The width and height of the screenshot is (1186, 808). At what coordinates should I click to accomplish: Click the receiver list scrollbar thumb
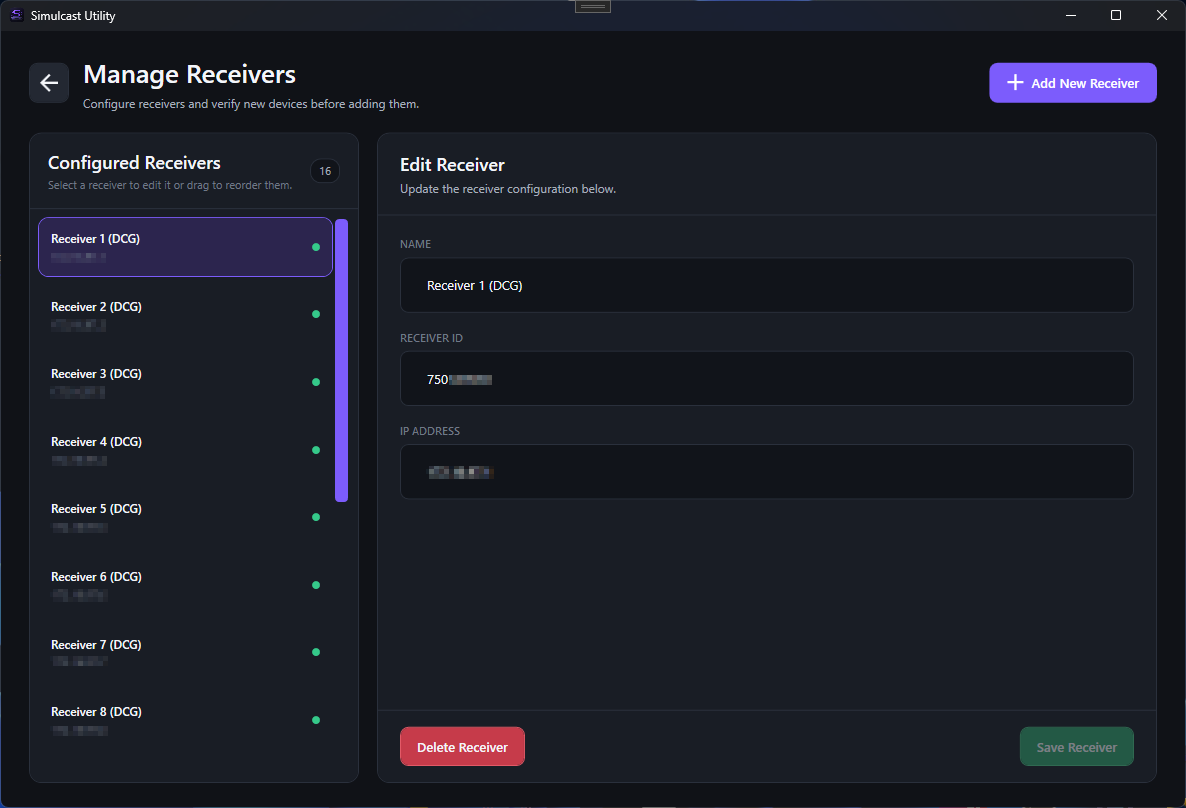(x=341, y=360)
